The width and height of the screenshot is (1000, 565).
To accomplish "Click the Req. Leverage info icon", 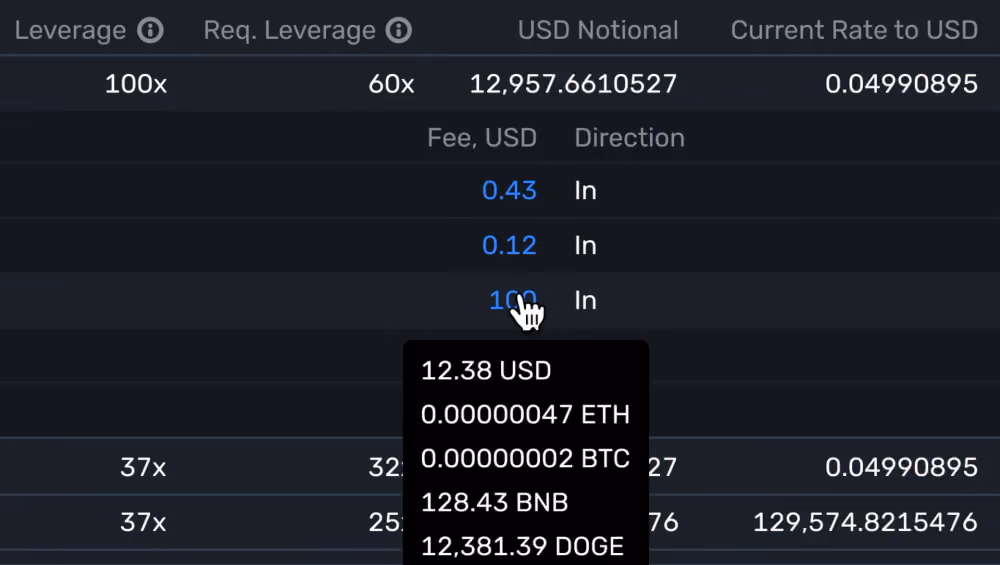I will point(399,30).
